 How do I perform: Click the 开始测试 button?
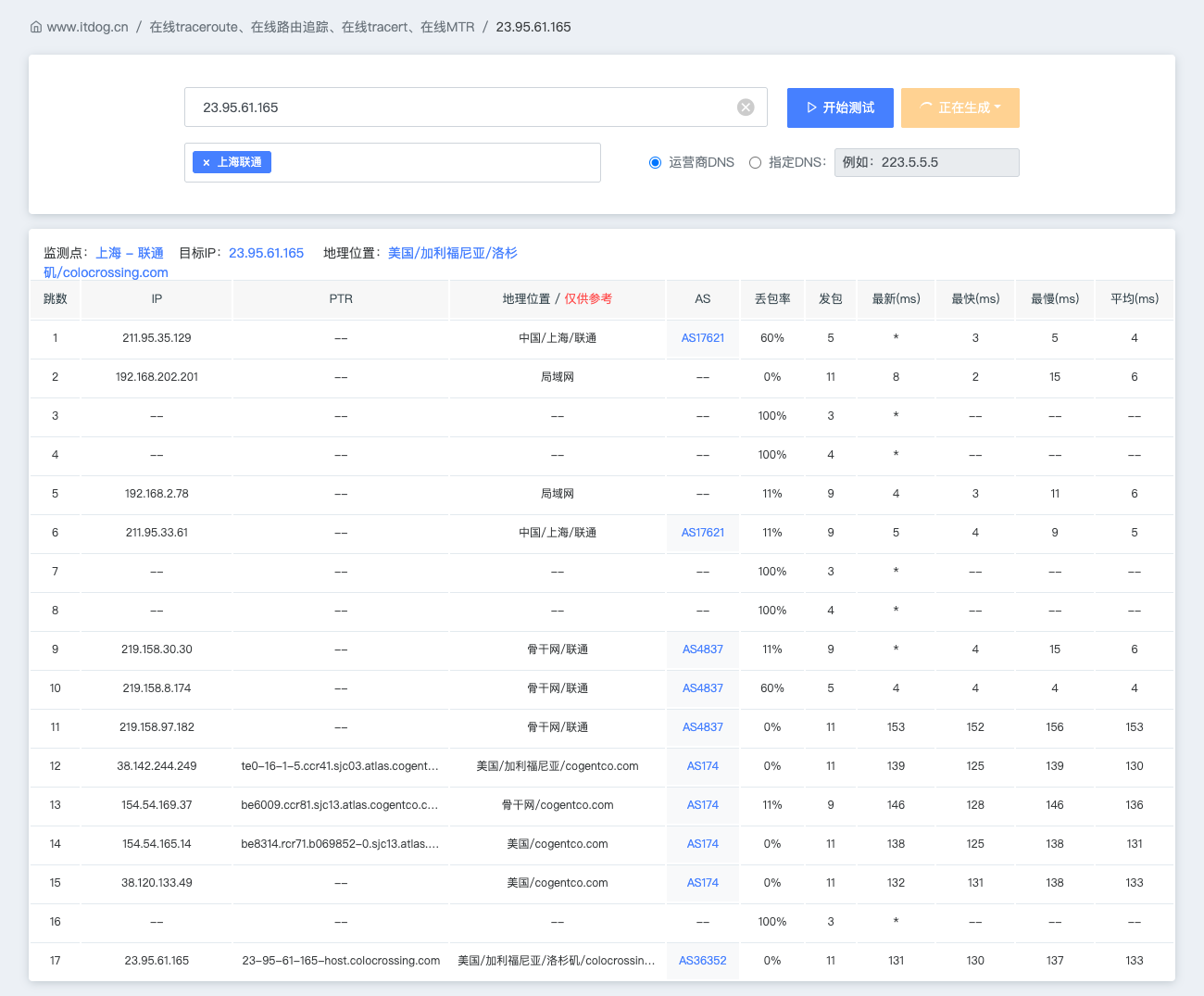pos(840,107)
